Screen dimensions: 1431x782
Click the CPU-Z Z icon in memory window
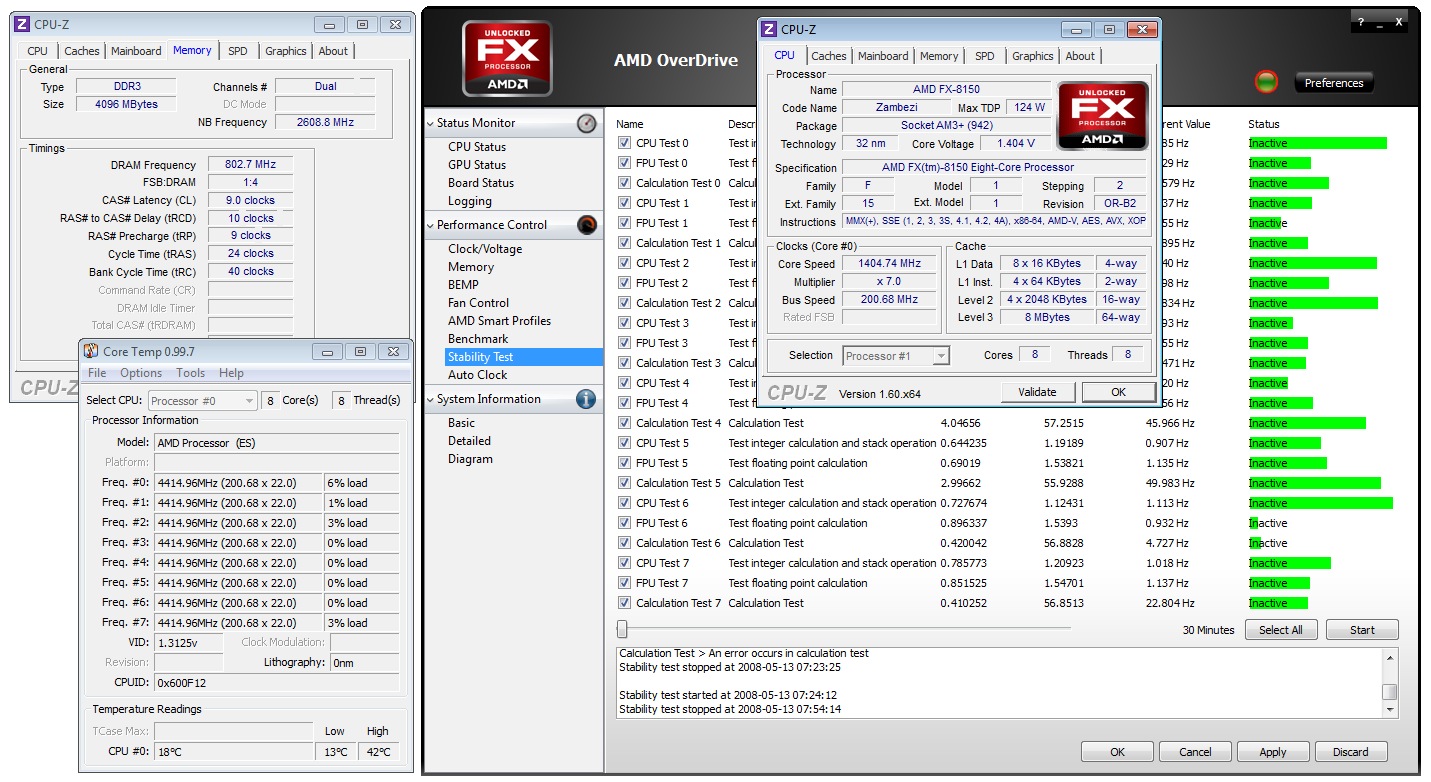[x=22, y=24]
